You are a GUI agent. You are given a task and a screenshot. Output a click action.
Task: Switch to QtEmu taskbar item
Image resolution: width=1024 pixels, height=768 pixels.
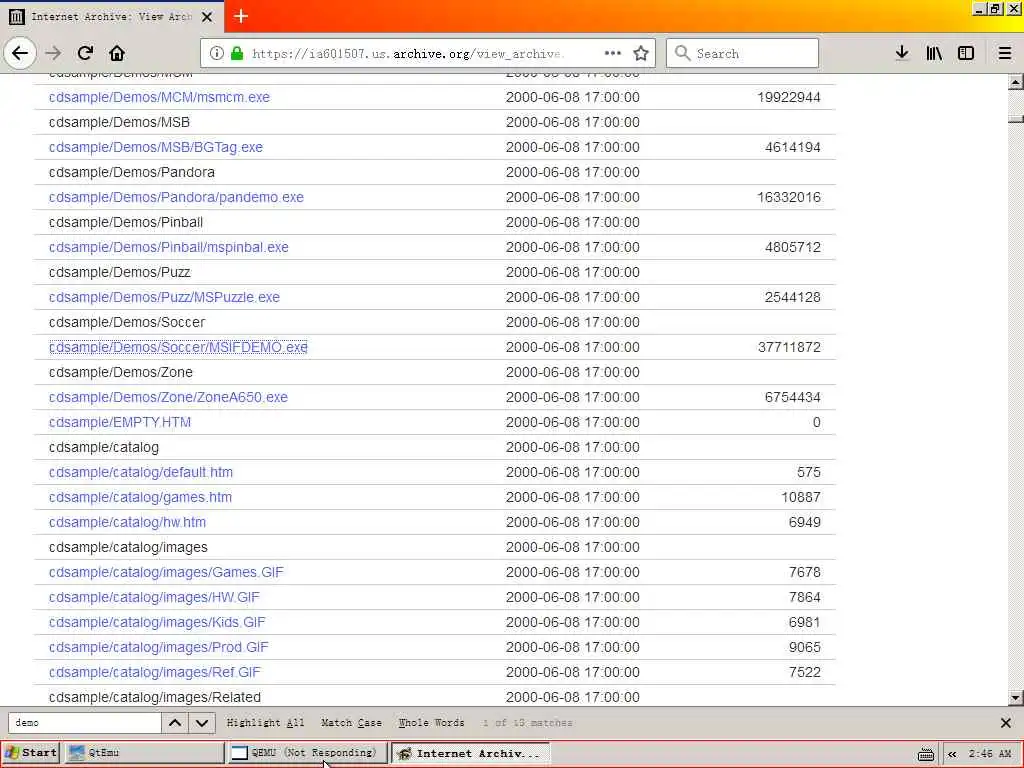[x=144, y=753]
